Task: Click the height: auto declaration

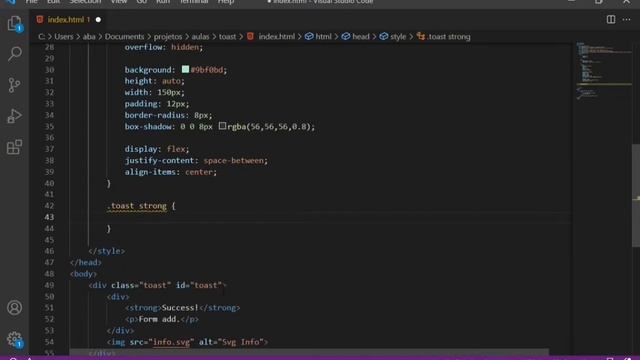Action: [x=155, y=81]
